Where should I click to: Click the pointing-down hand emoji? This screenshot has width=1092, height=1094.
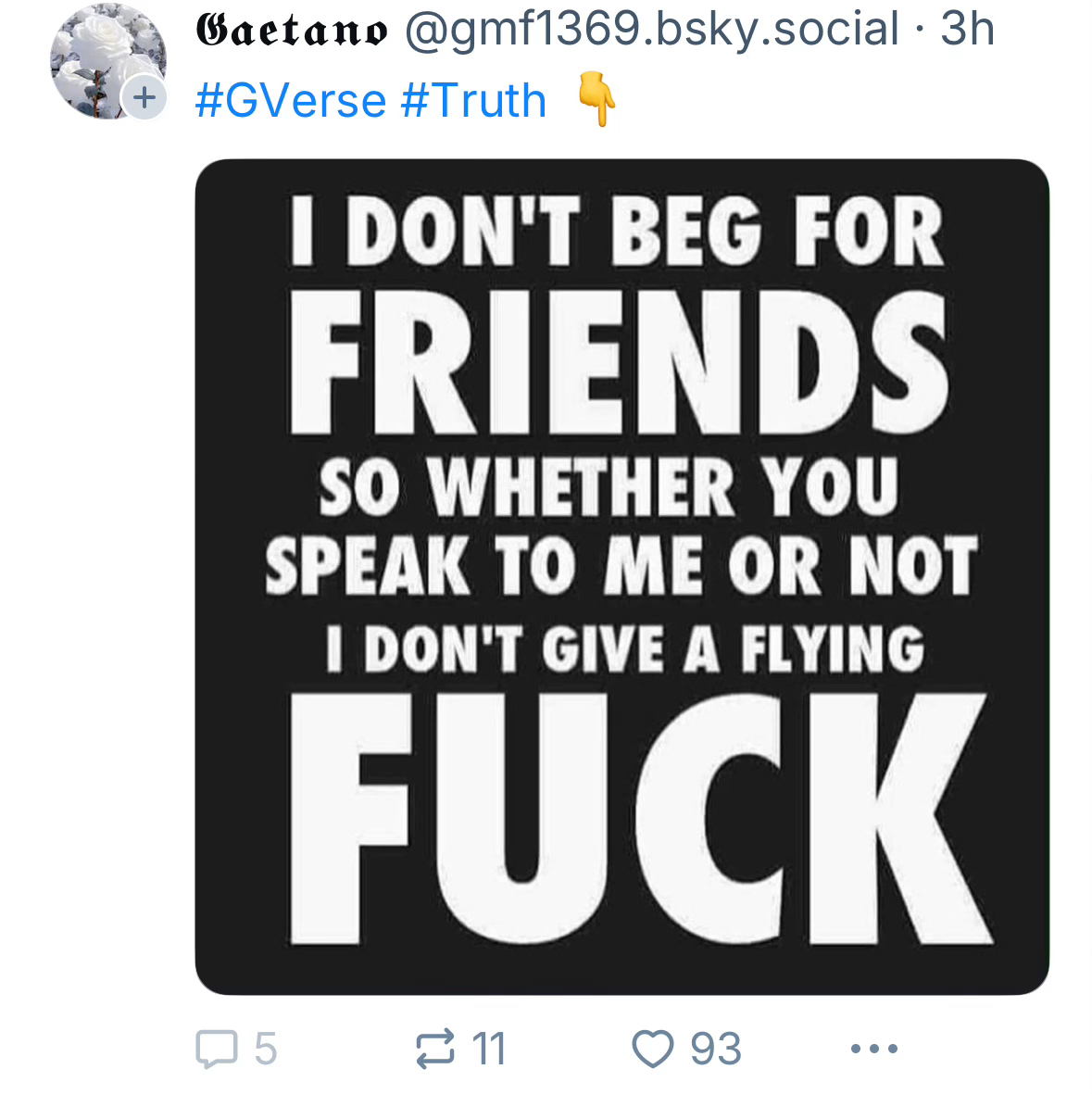pyautogui.click(x=597, y=100)
